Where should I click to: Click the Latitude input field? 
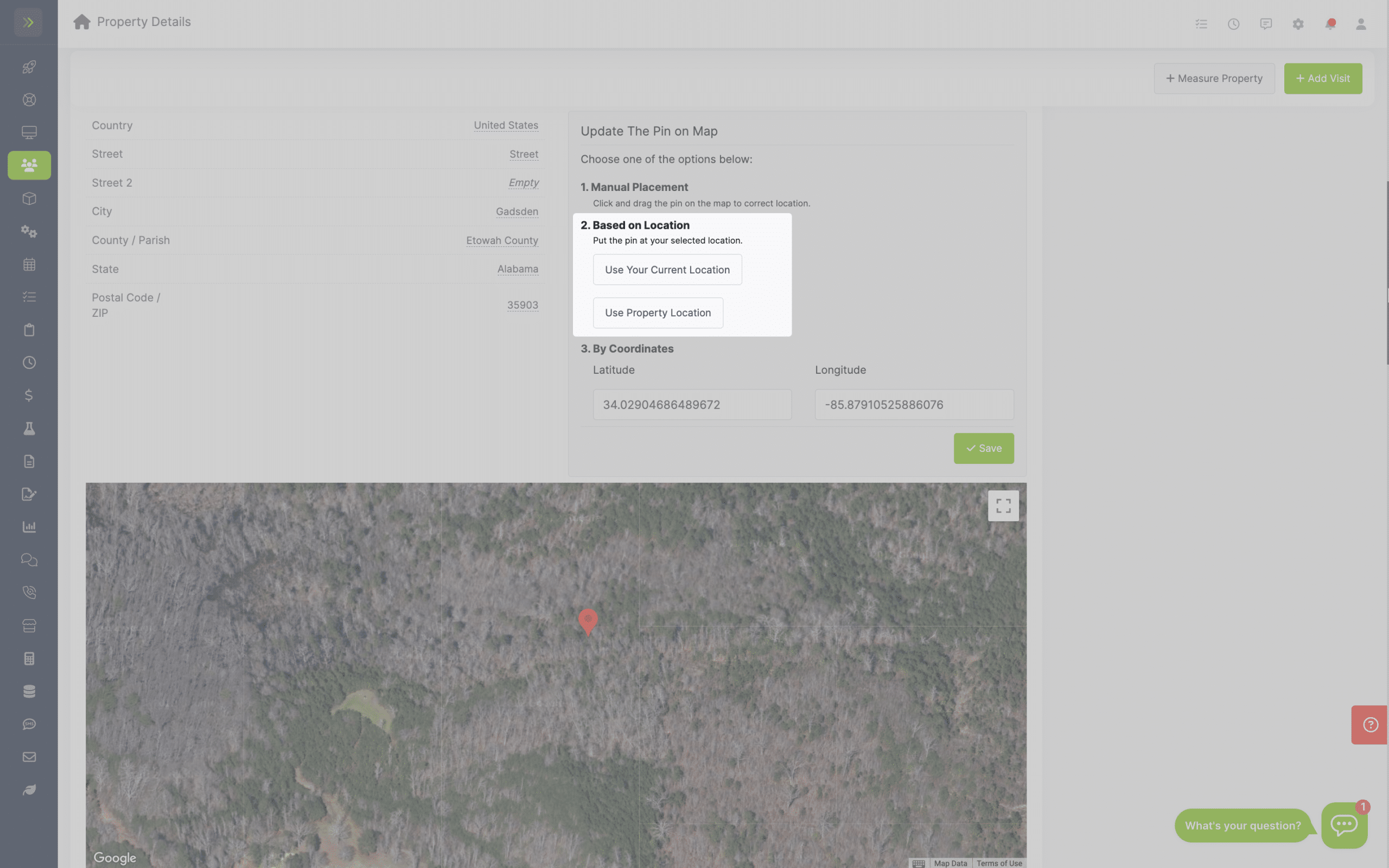coord(692,405)
